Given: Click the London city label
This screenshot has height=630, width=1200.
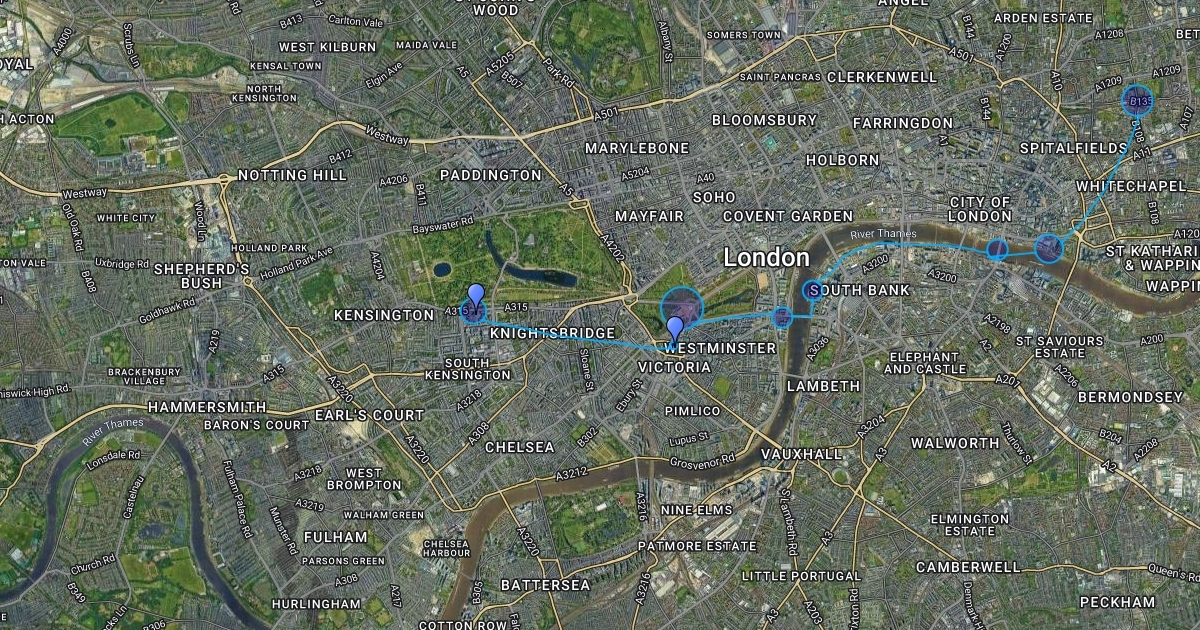Looking at the screenshot, I should [766, 257].
